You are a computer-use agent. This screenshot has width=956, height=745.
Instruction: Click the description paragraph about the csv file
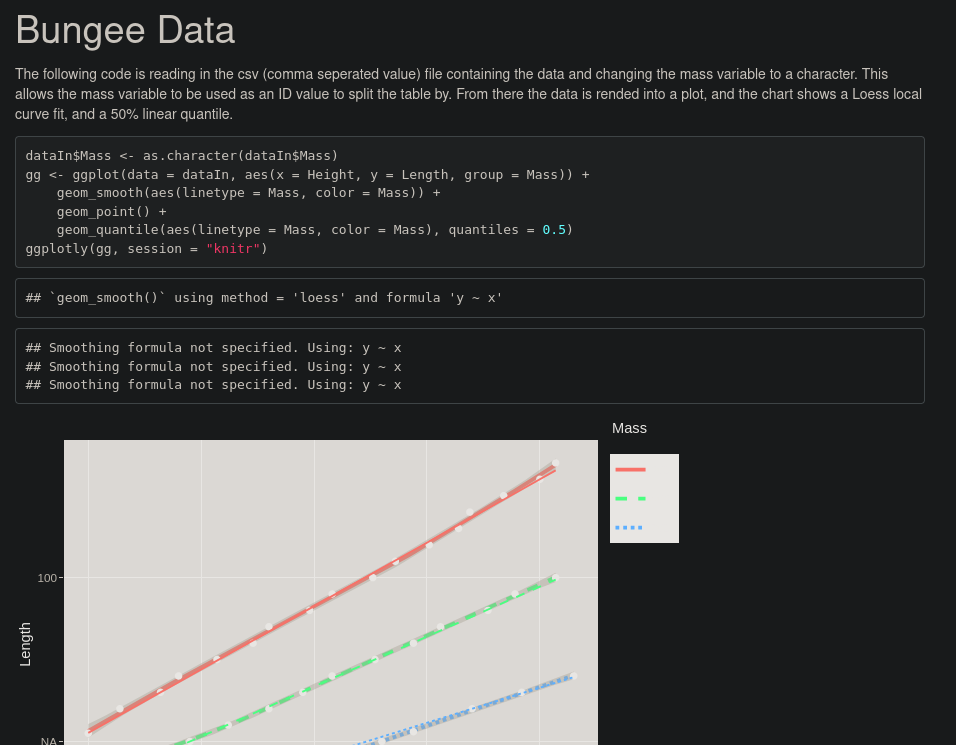point(468,94)
